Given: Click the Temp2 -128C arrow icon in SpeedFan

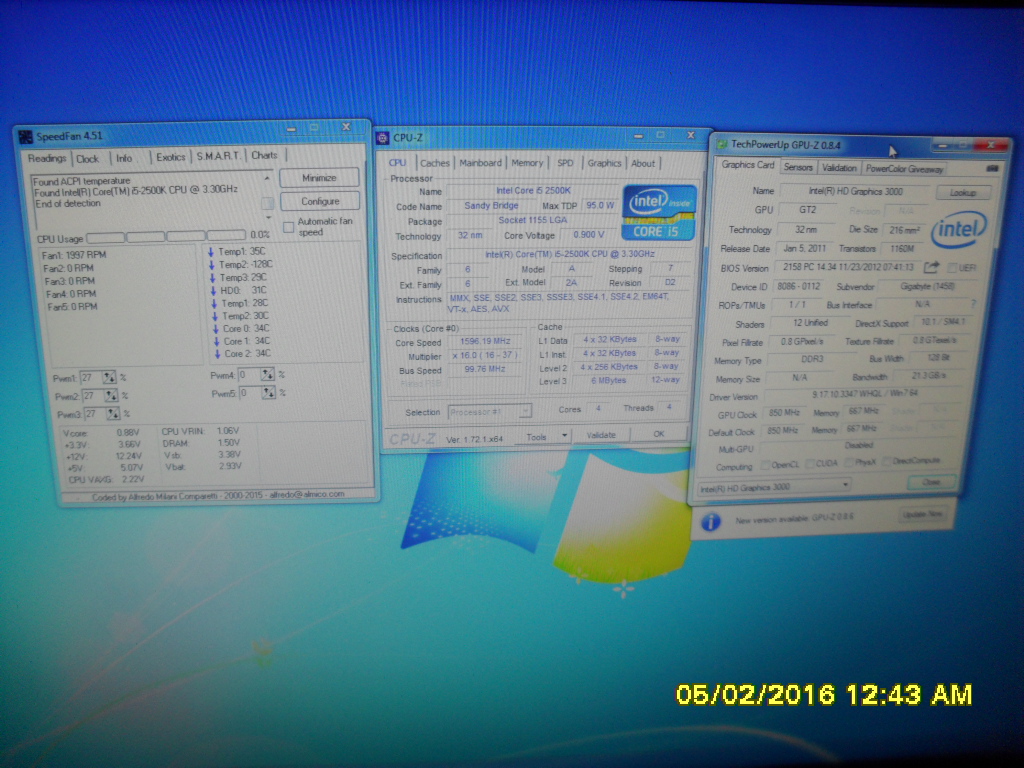Looking at the screenshot, I should click(212, 264).
